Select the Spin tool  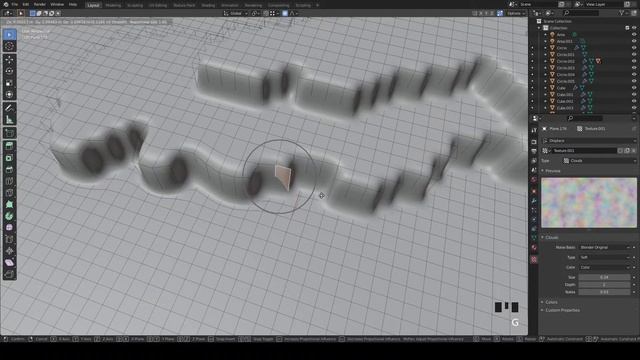coord(9,216)
